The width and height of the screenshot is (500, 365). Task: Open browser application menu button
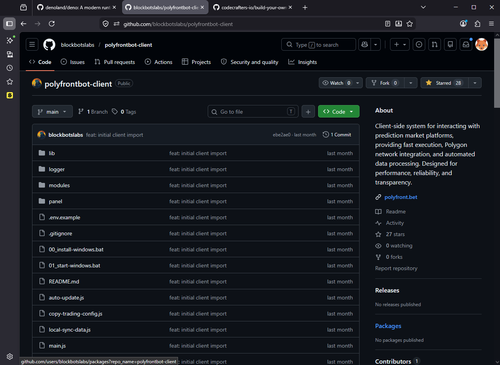point(491,24)
